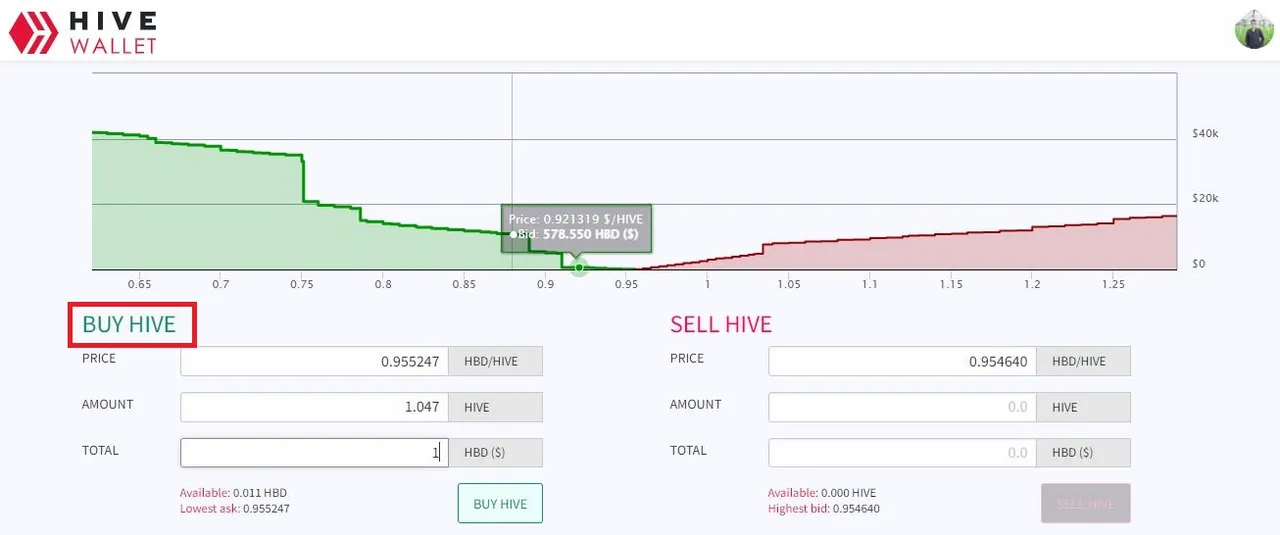The height and width of the screenshot is (535, 1280).
Task: Focus the buy AMOUNT input field
Action: pos(314,407)
